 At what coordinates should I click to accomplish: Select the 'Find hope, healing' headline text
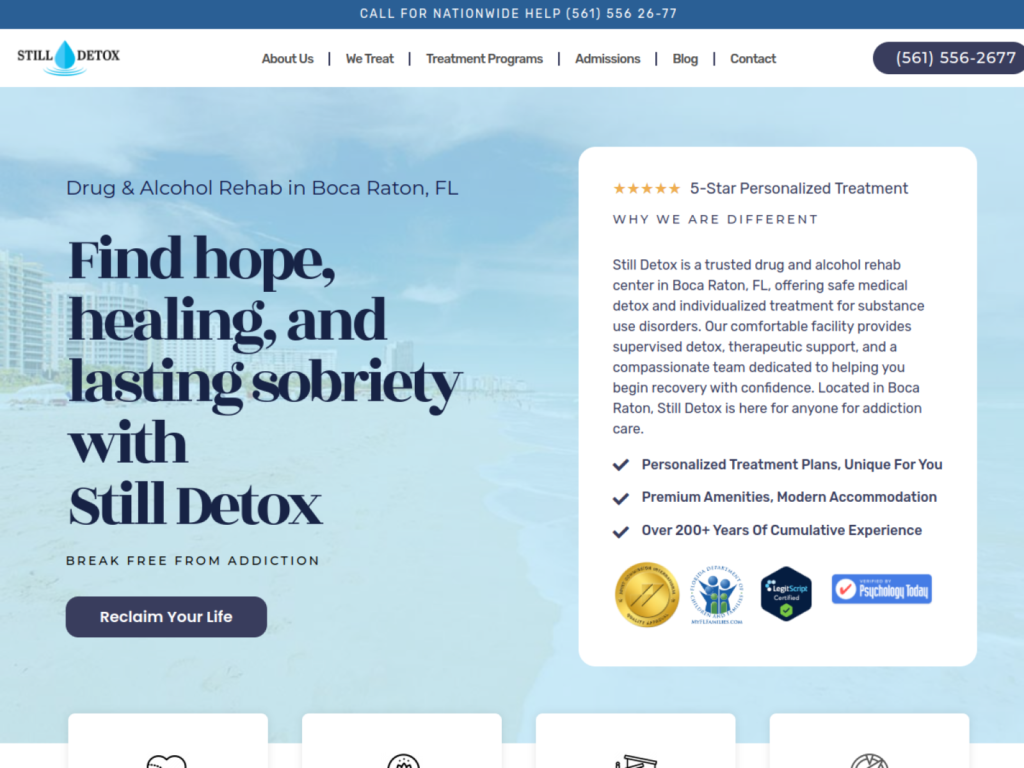(x=265, y=381)
